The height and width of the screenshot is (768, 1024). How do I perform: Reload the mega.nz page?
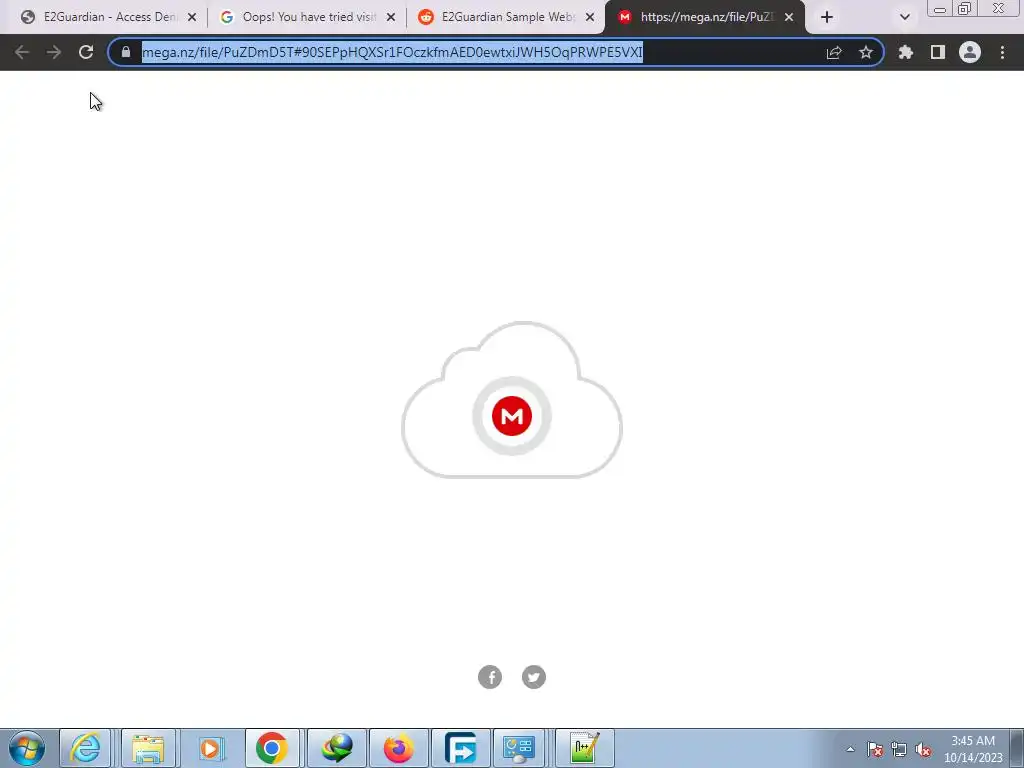[86, 52]
